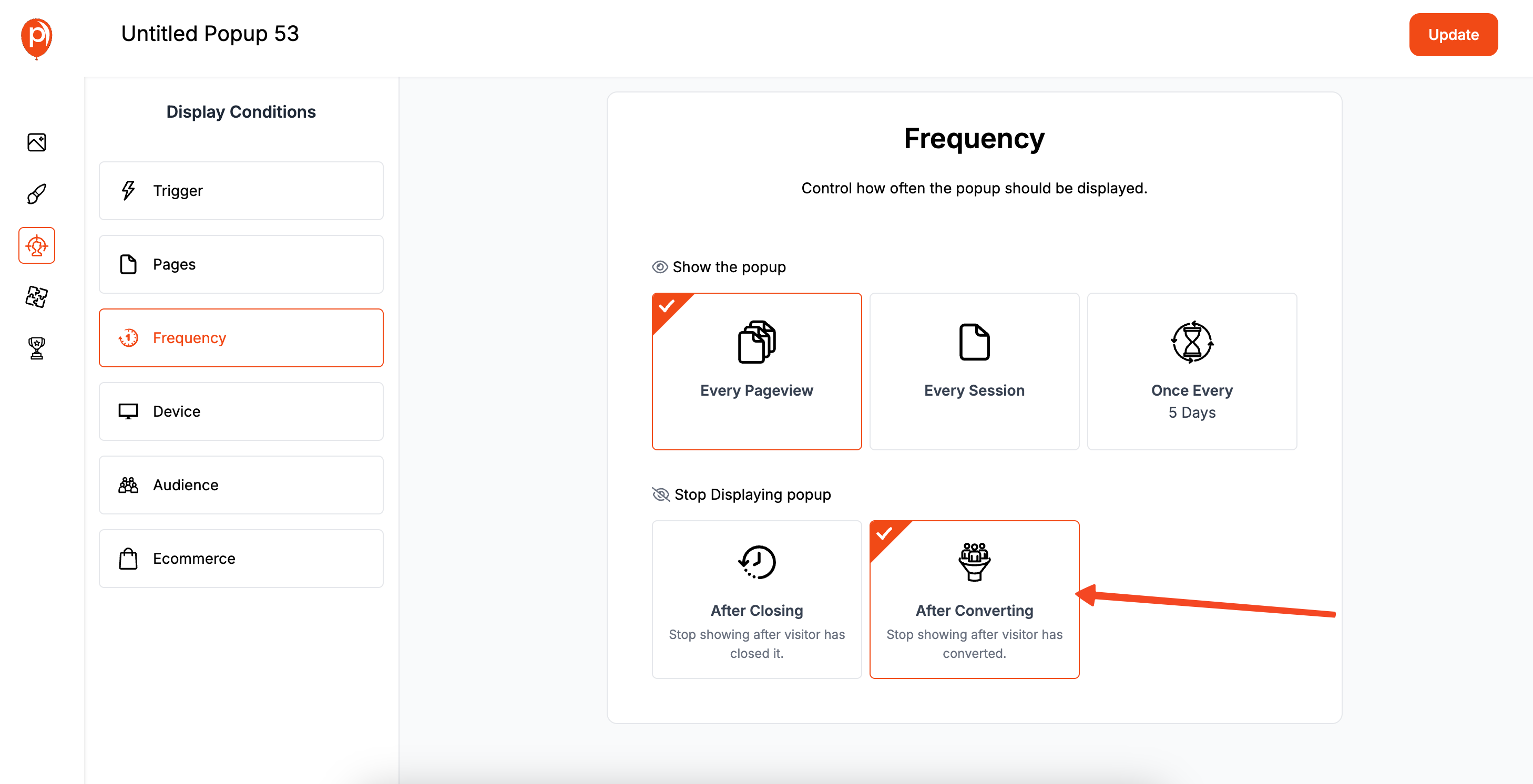Click the Stop Displaying popup label

coord(752,494)
